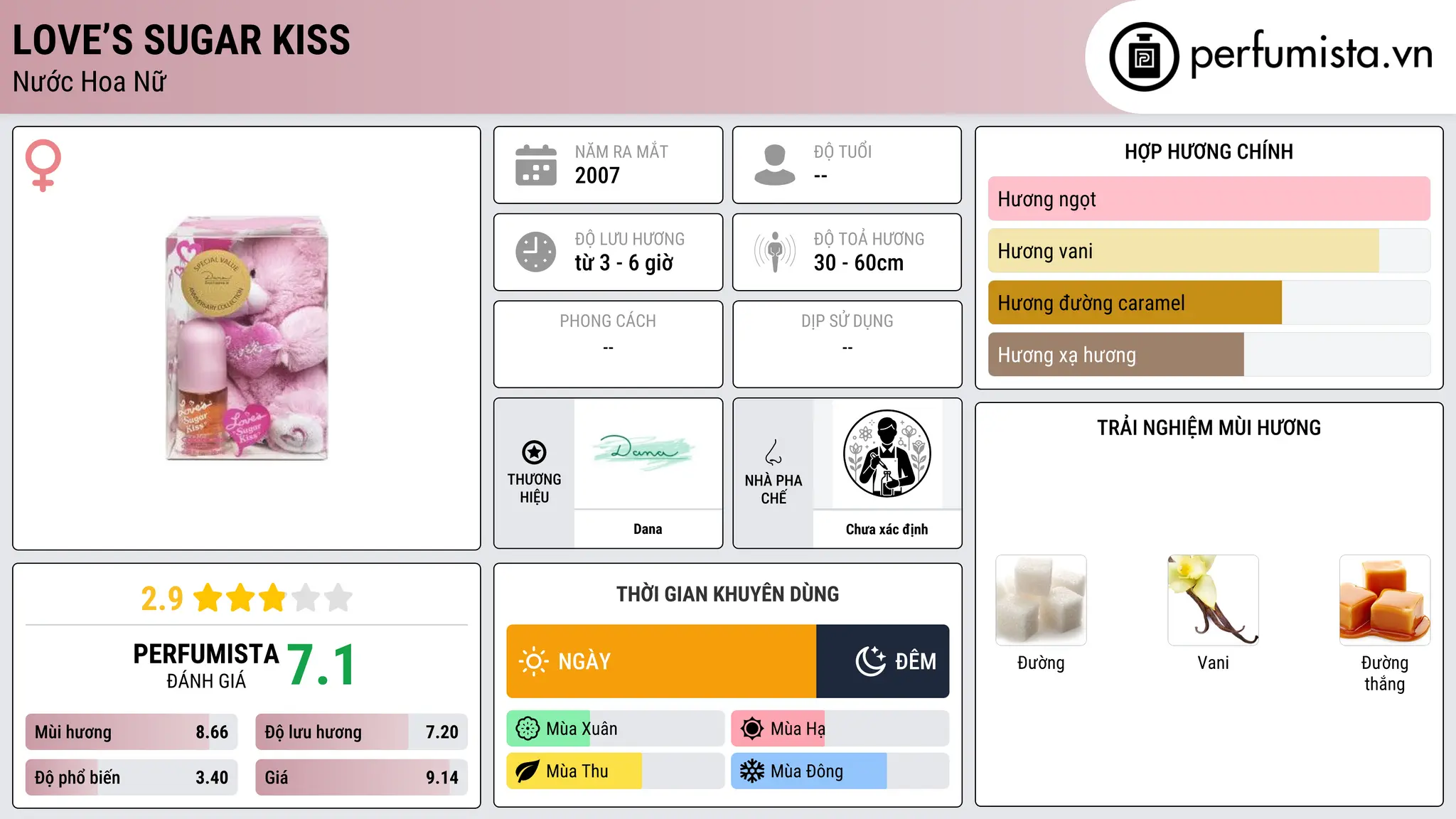
Task: Click the fifth grey rating star
Action: pos(338,598)
